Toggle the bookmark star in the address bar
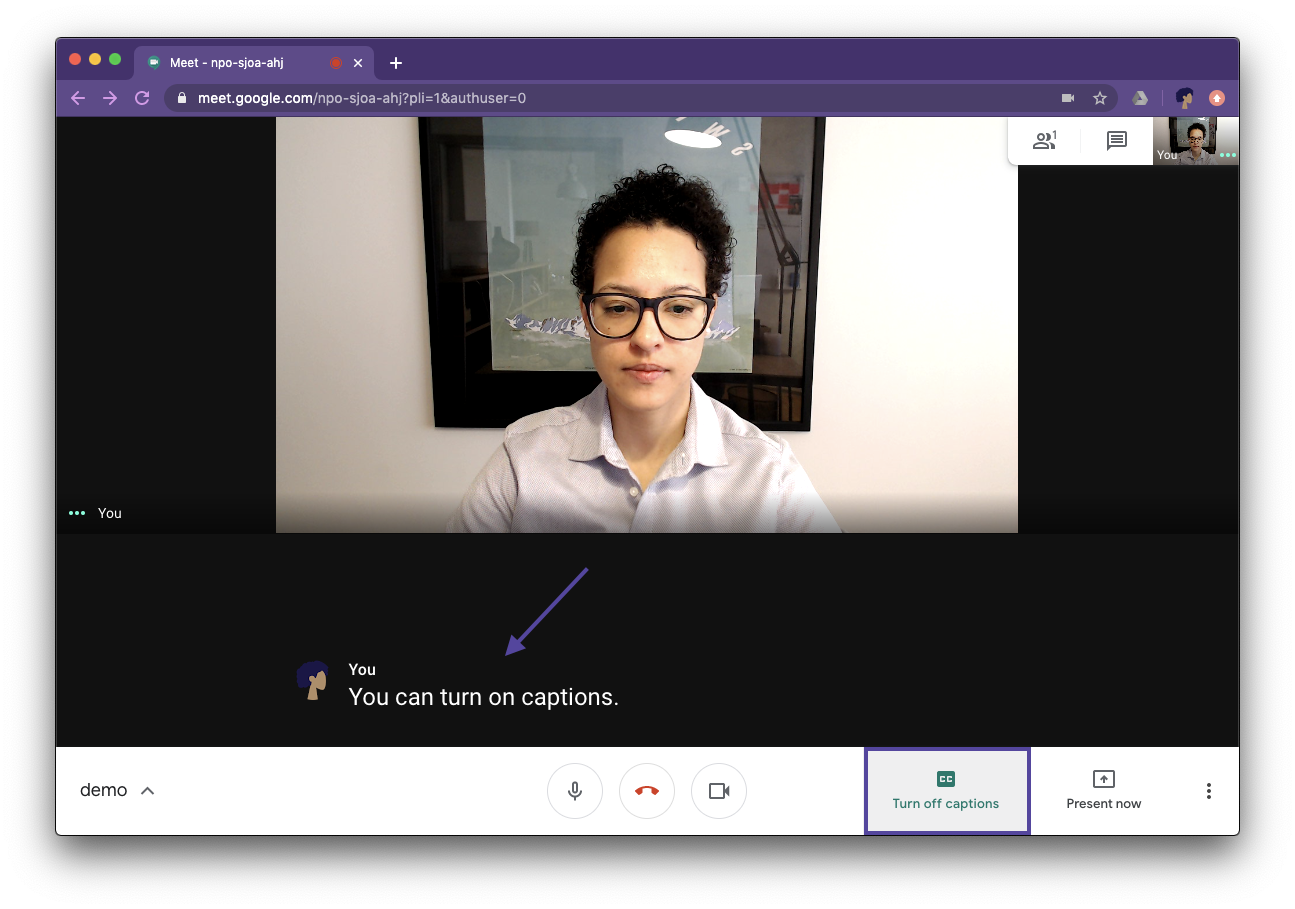This screenshot has height=909, width=1295. (1100, 98)
